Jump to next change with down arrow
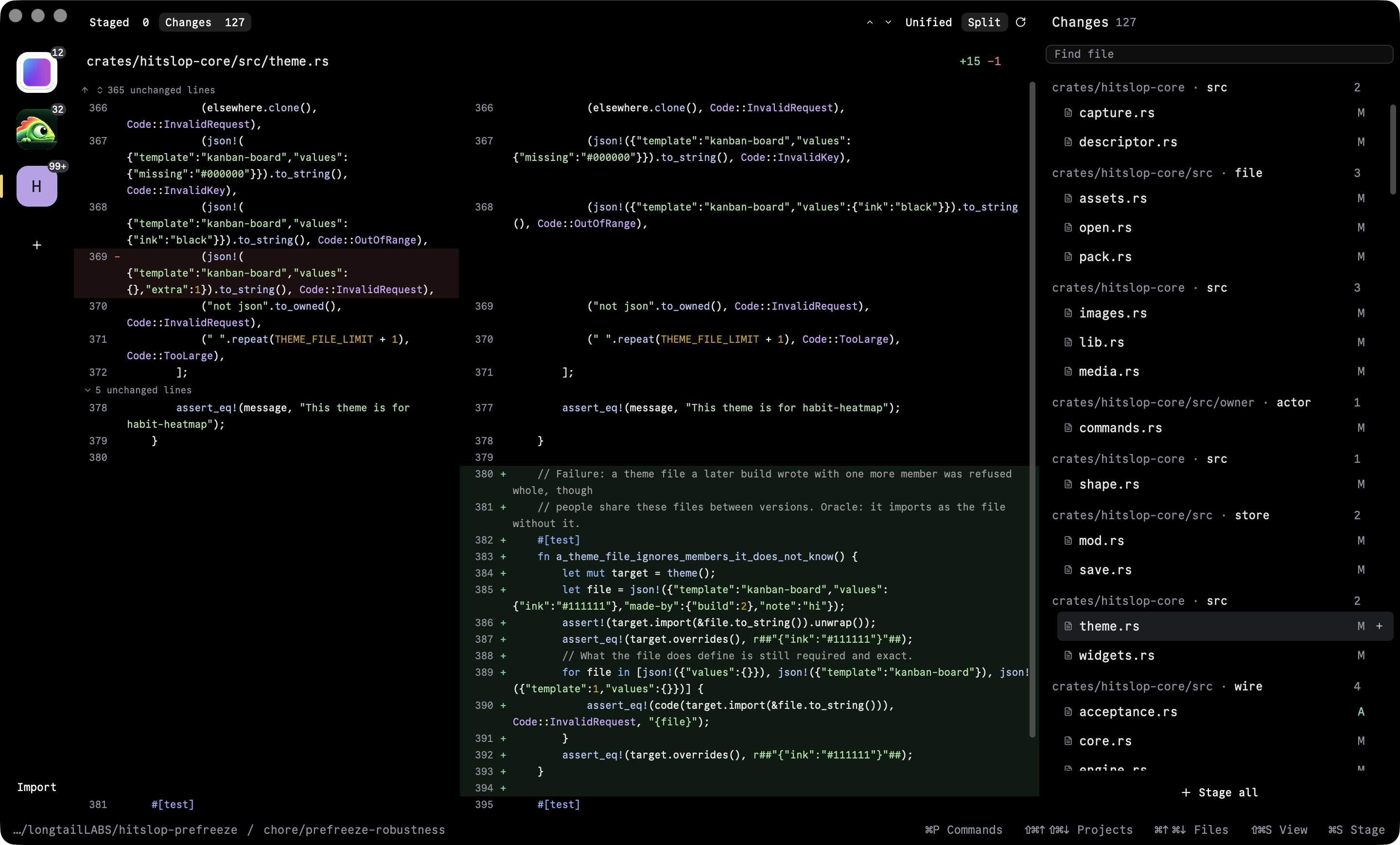 click(x=888, y=22)
